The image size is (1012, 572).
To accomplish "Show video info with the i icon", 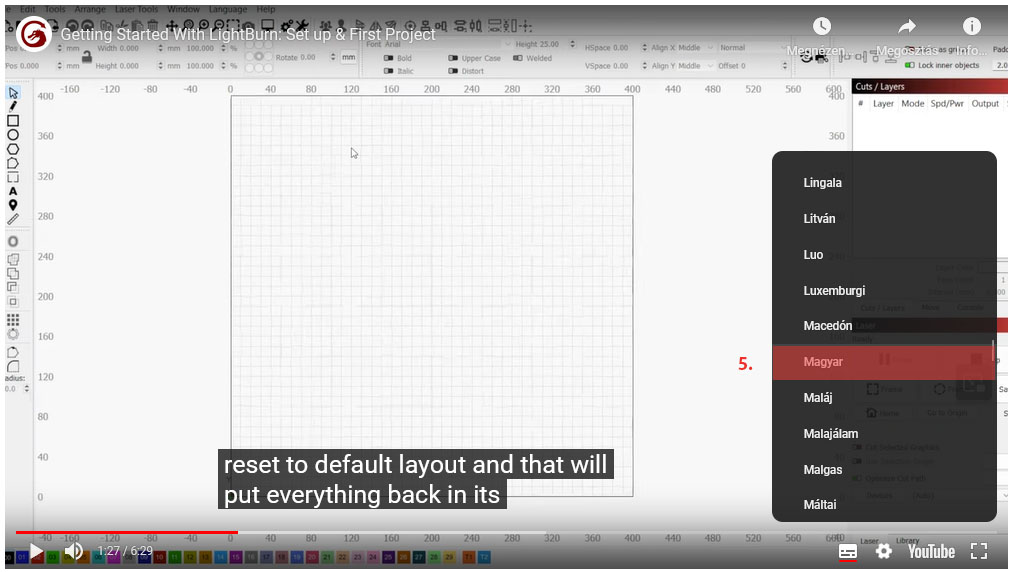I will 971,26.
